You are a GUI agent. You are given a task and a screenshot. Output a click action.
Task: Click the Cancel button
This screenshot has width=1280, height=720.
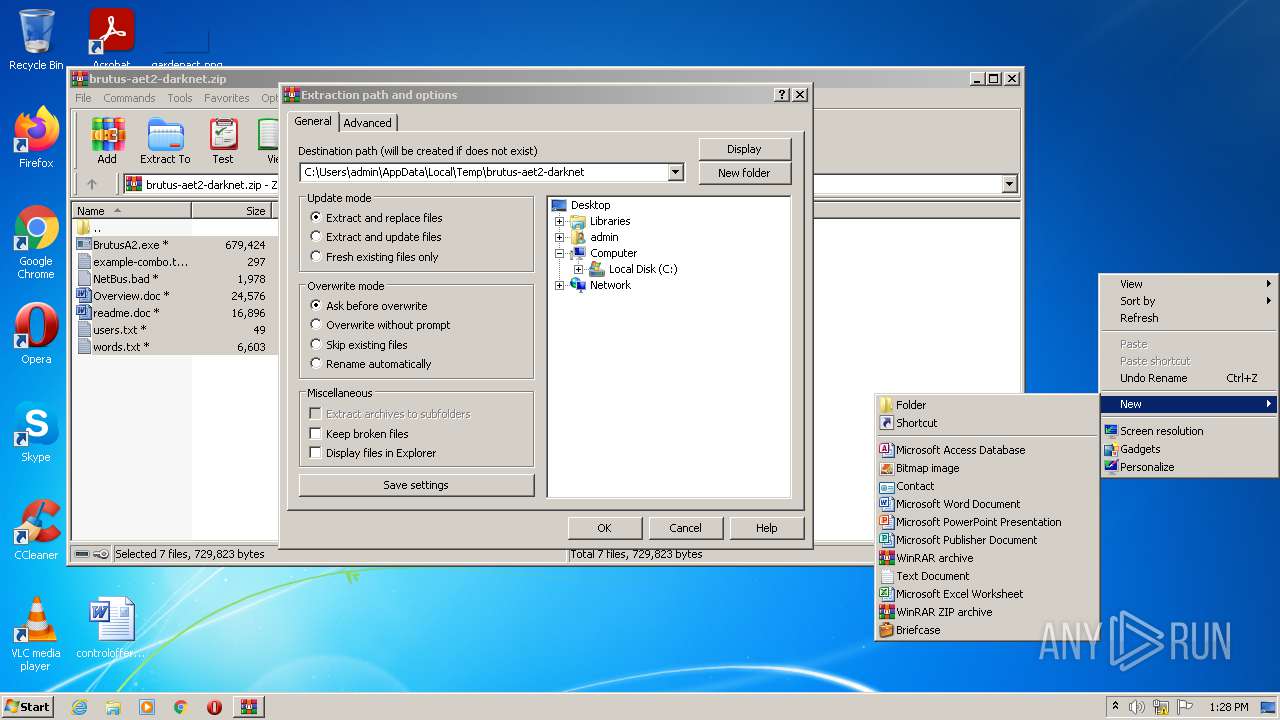(x=685, y=528)
